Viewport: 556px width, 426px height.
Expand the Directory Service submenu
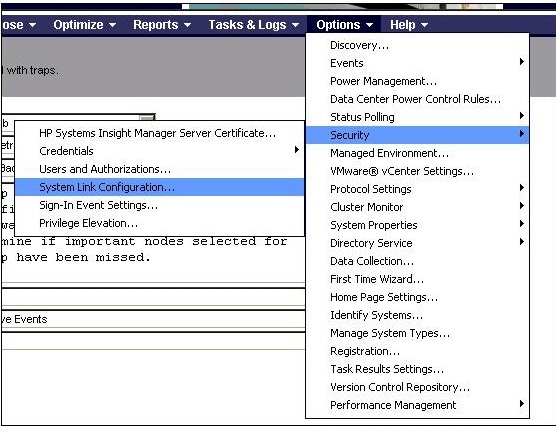[417, 243]
